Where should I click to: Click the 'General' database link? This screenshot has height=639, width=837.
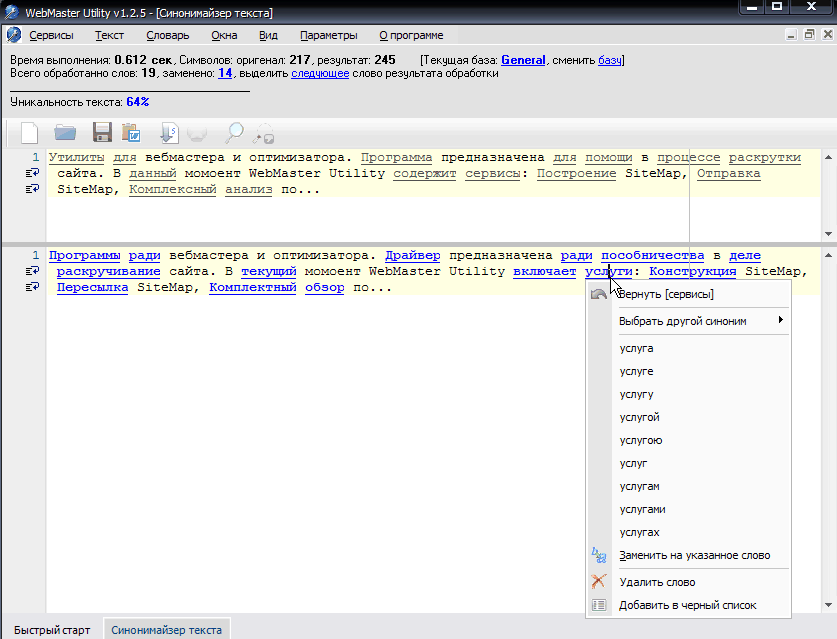pyautogui.click(x=523, y=60)
